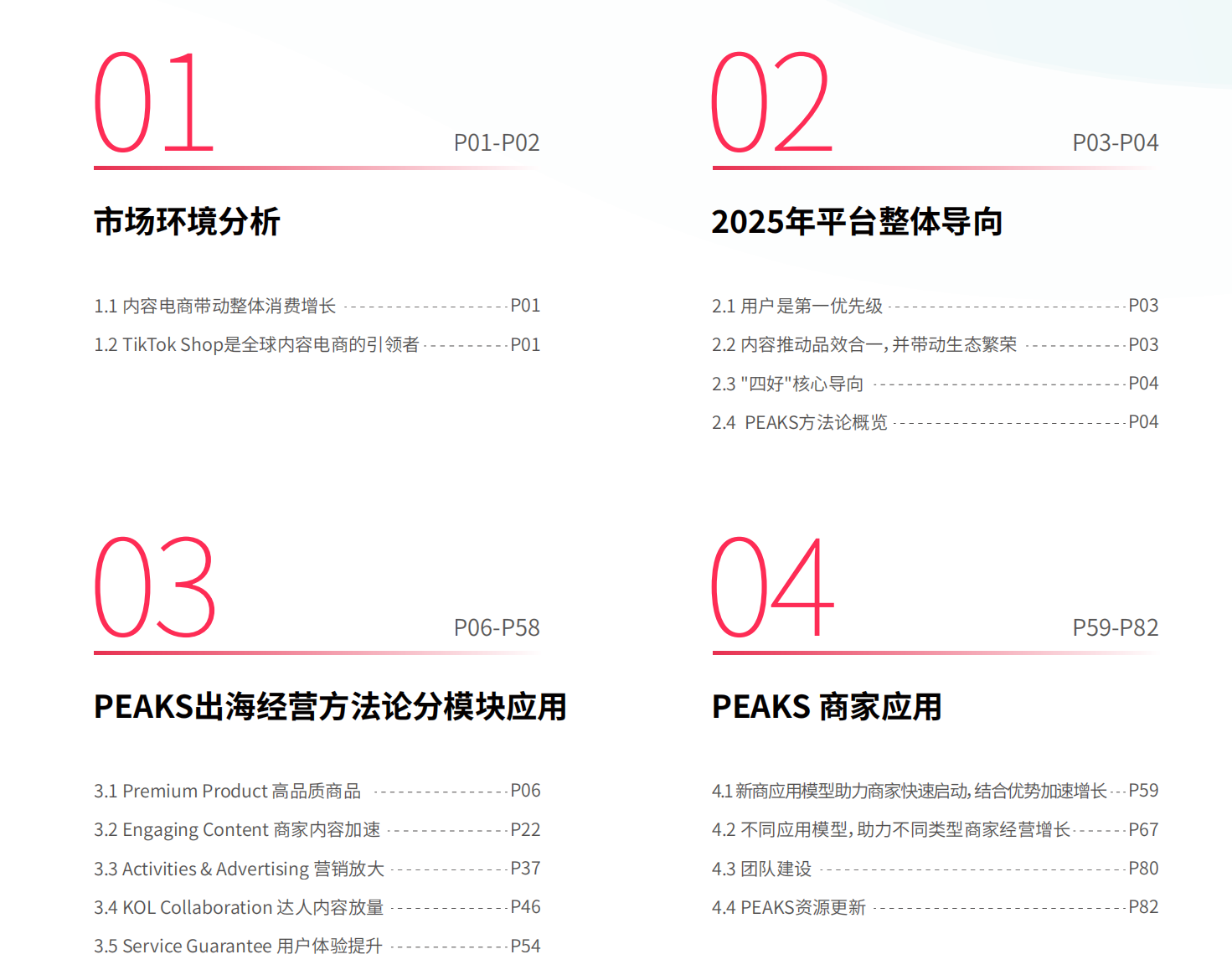Select the page range P01-P02
Viewport: 1232px width, 975px height.
tap(497, 143)
